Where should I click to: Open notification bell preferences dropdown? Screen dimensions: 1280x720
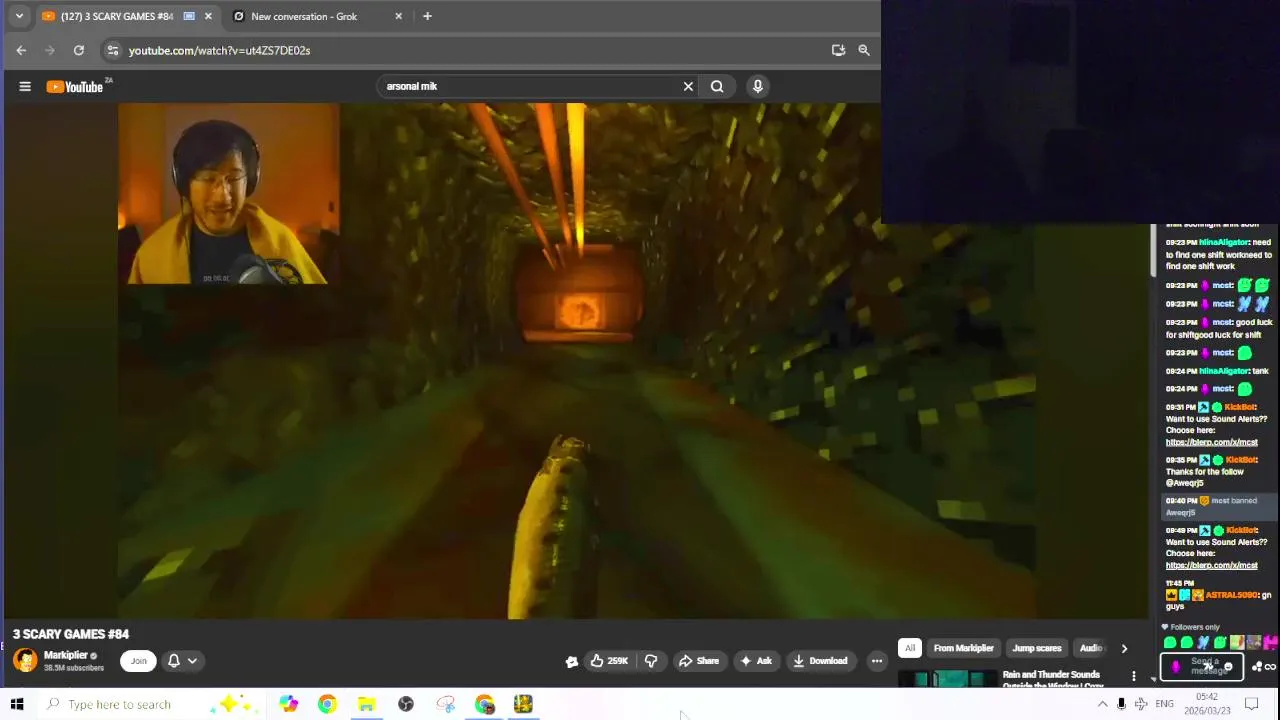182,661
